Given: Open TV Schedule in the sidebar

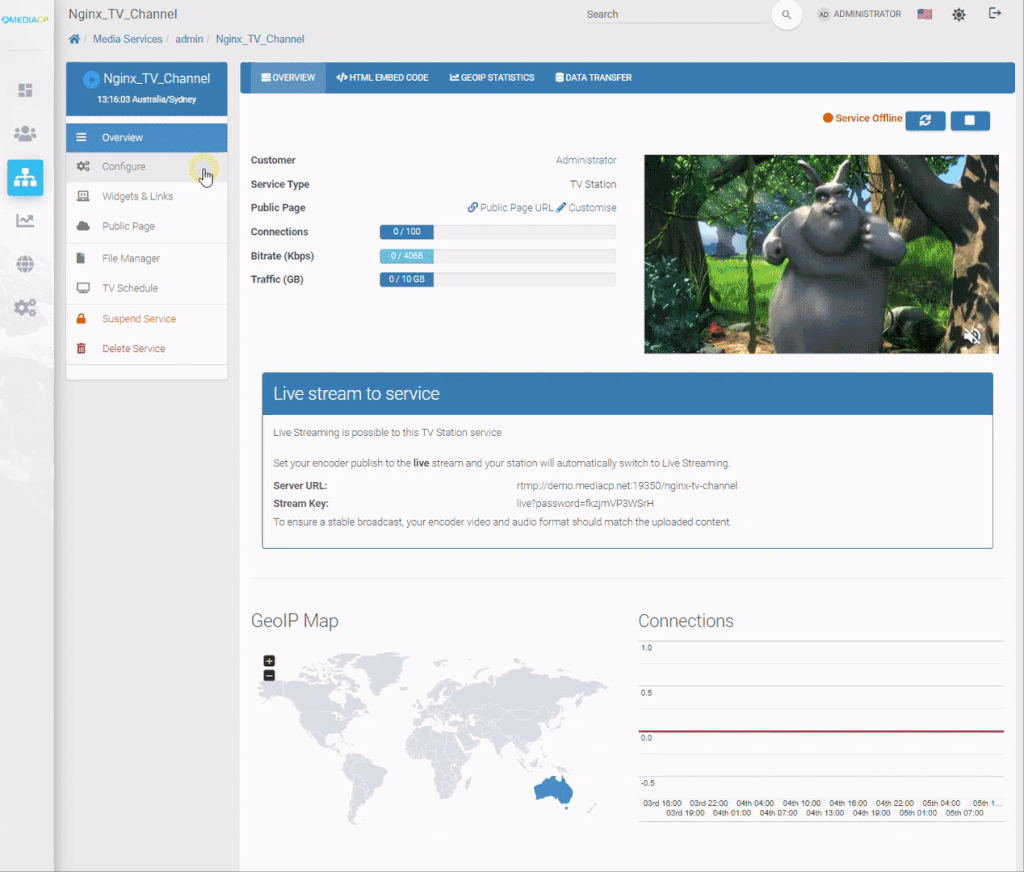Looking at the screenshot, I should [x=147, y=288].
